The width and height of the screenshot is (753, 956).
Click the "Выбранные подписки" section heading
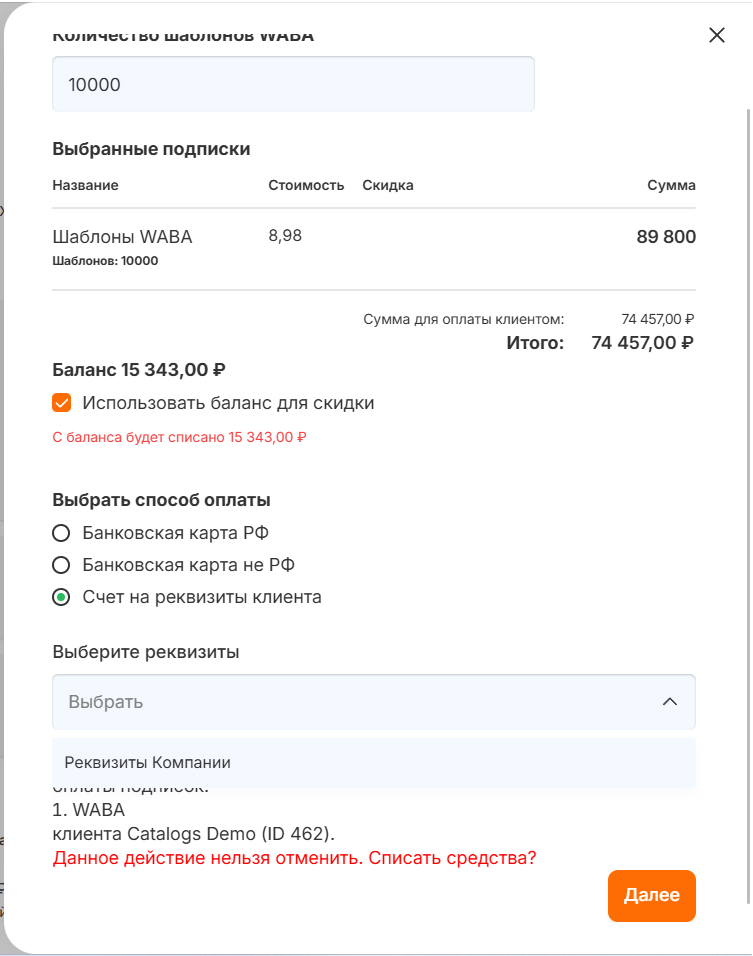[x=151, y=149]
